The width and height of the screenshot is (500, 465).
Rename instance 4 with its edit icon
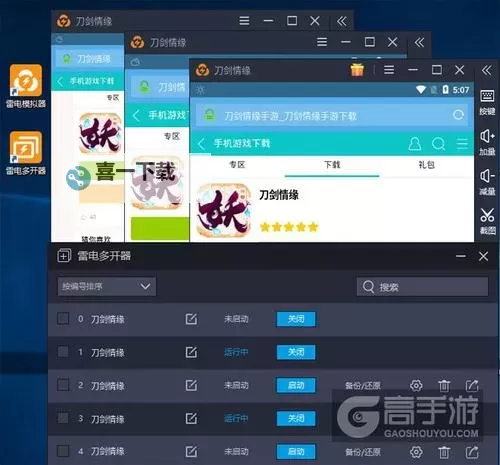coord(191,452)
